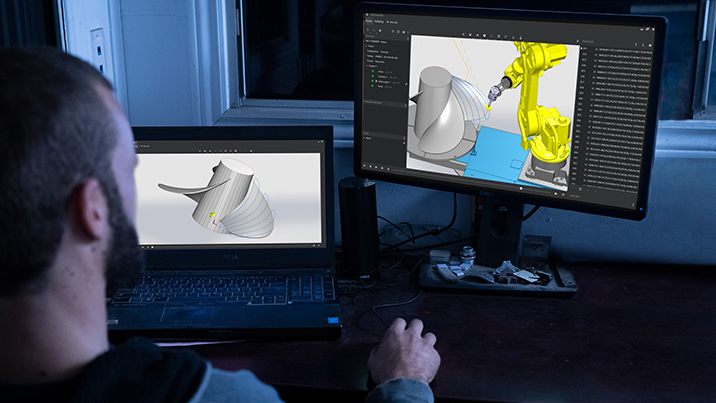Toggle the green status dot of the first operation

tap(373, 71)
